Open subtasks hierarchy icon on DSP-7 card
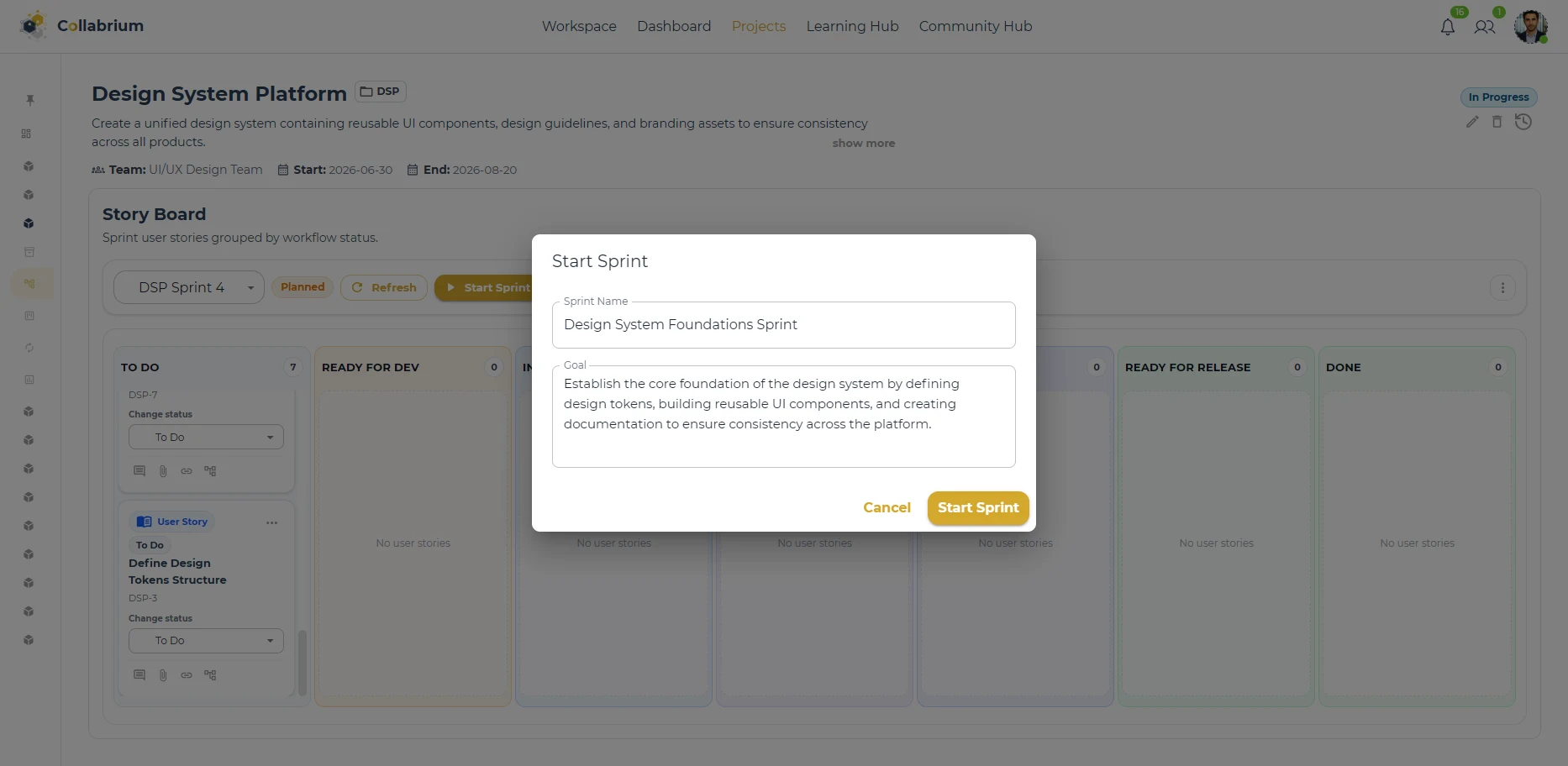The height and width of the screenshot is (766, 1568). tap(210, 471)
